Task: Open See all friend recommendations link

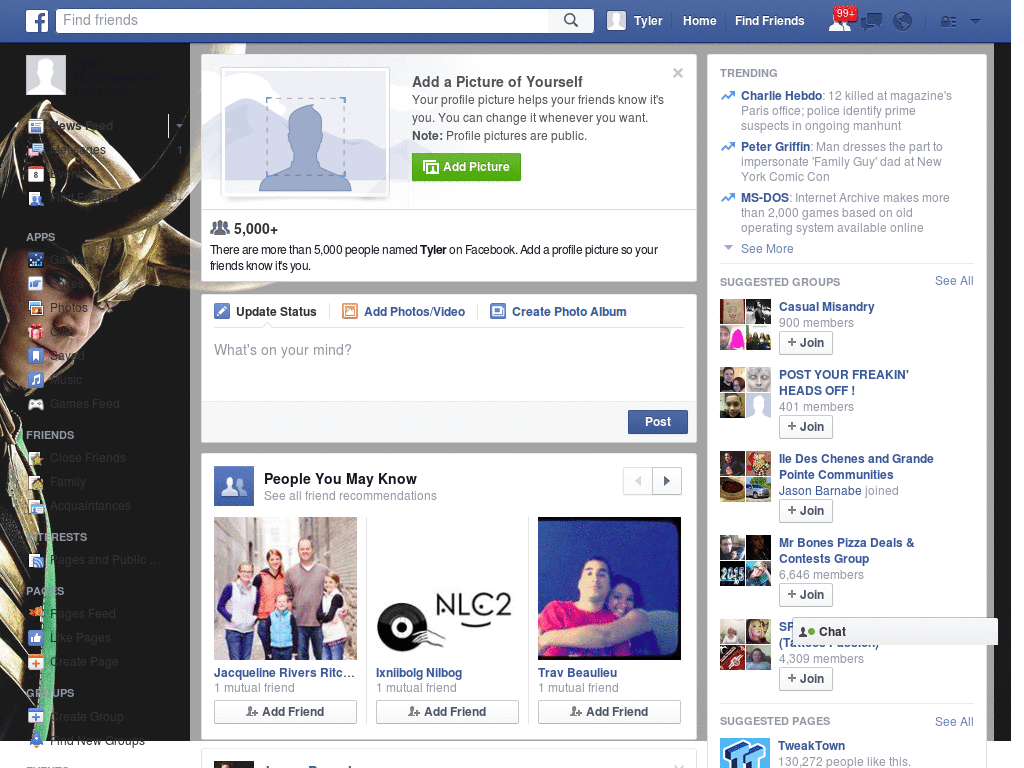Action: [x=350, y=496]
